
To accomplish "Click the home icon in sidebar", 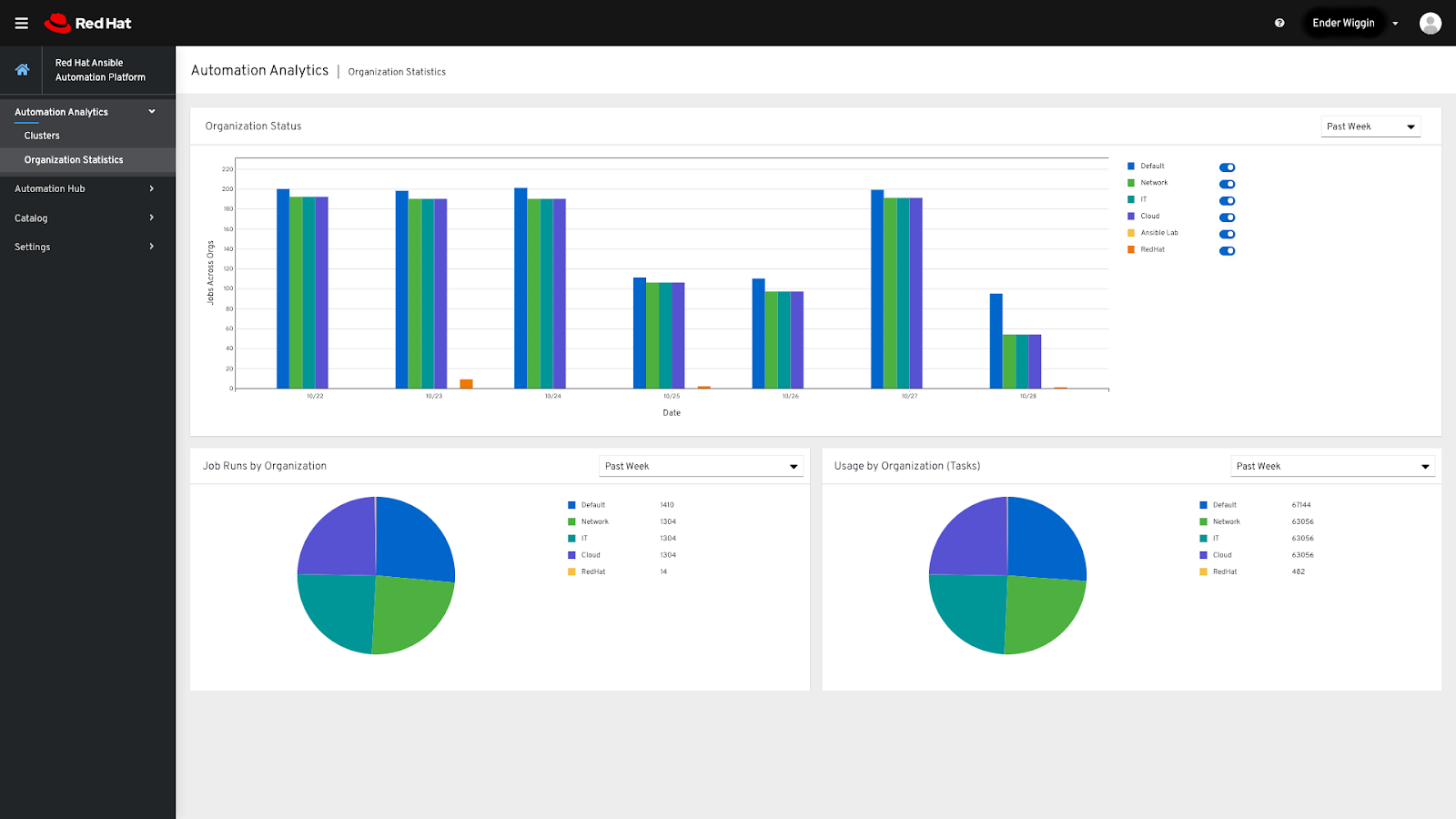I will pos(22,69).
